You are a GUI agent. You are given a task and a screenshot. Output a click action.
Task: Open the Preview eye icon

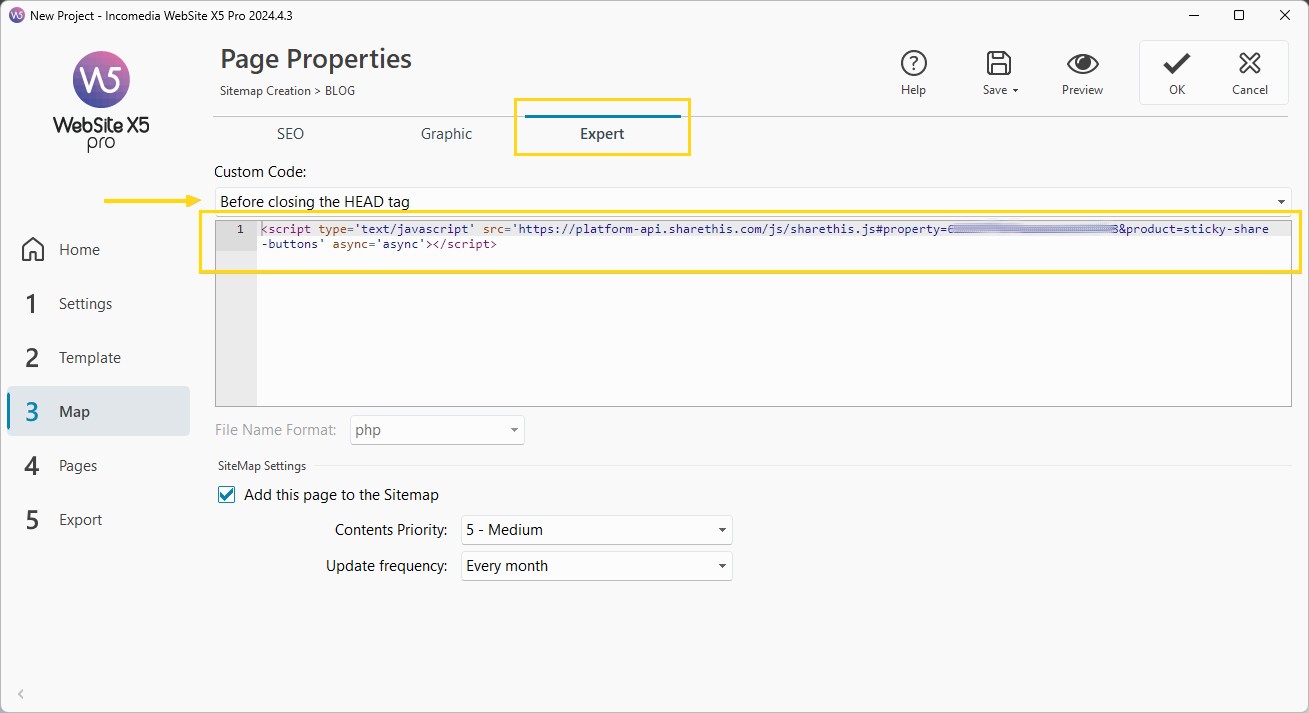pos(1082,64)
